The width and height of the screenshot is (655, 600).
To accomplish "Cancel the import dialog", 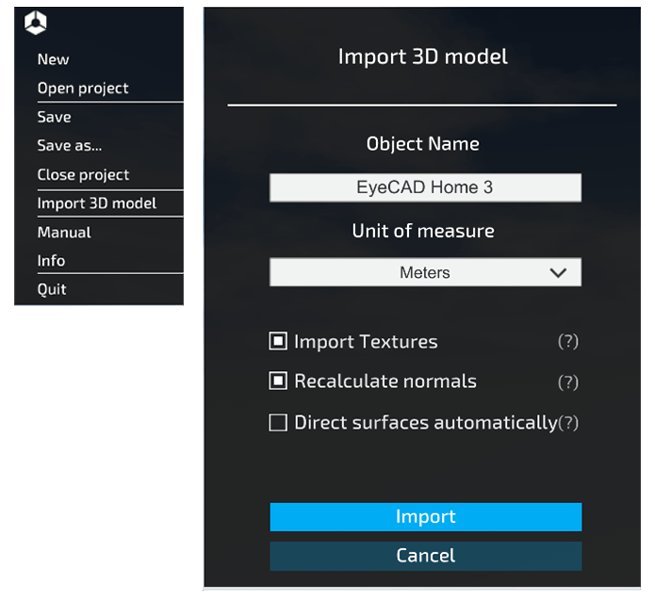I will [x=426, y=556].
